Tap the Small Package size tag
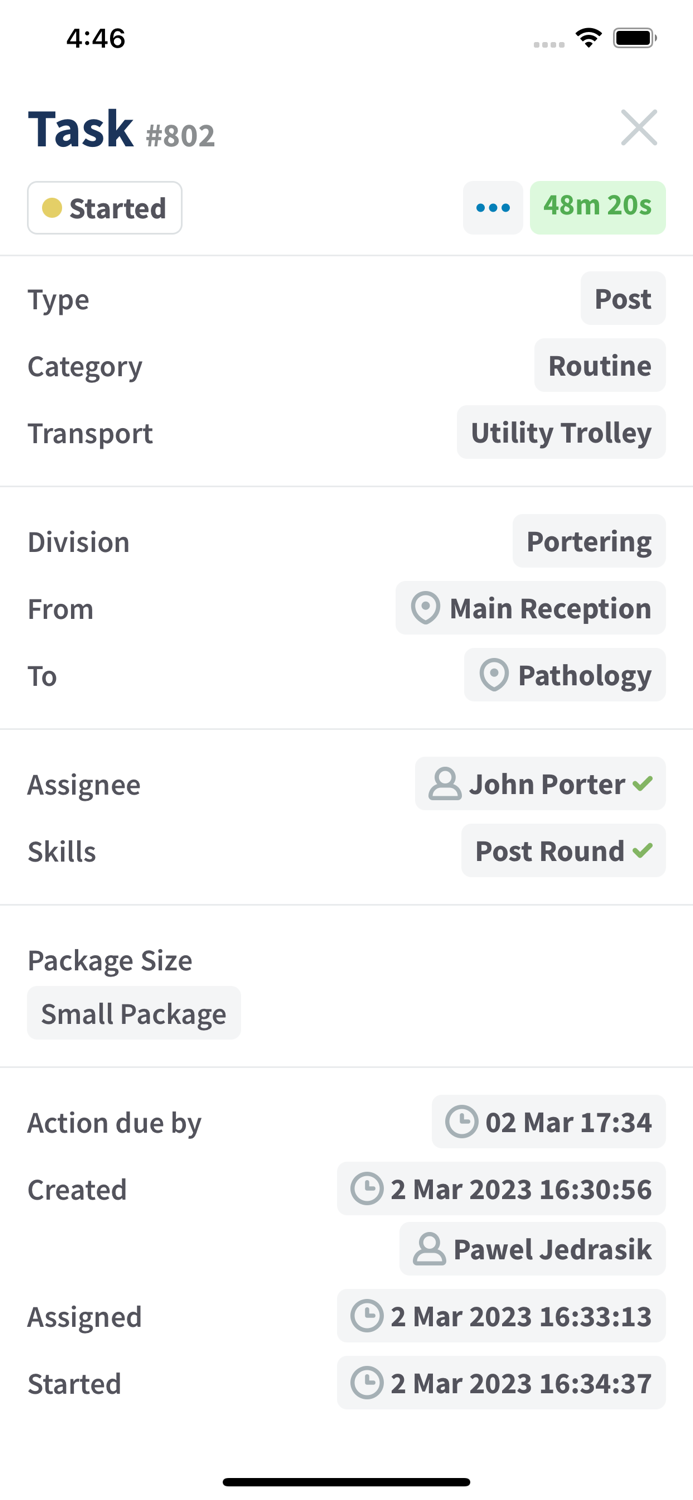693x1500 pixels. click(134, 1013)
